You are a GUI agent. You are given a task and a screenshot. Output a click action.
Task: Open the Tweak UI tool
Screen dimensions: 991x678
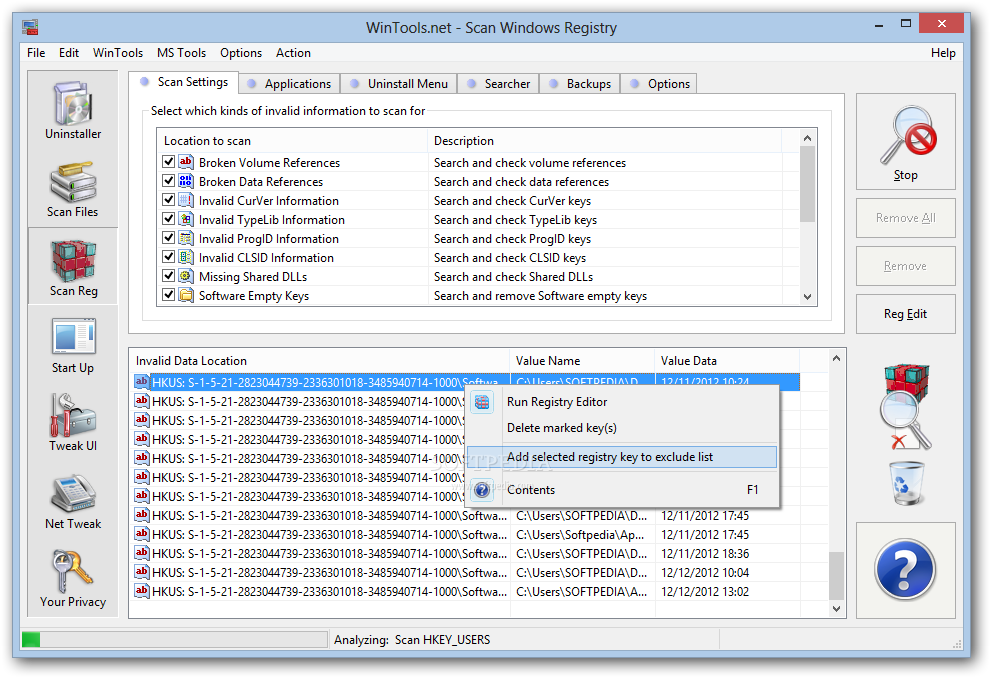coord(73,423)
